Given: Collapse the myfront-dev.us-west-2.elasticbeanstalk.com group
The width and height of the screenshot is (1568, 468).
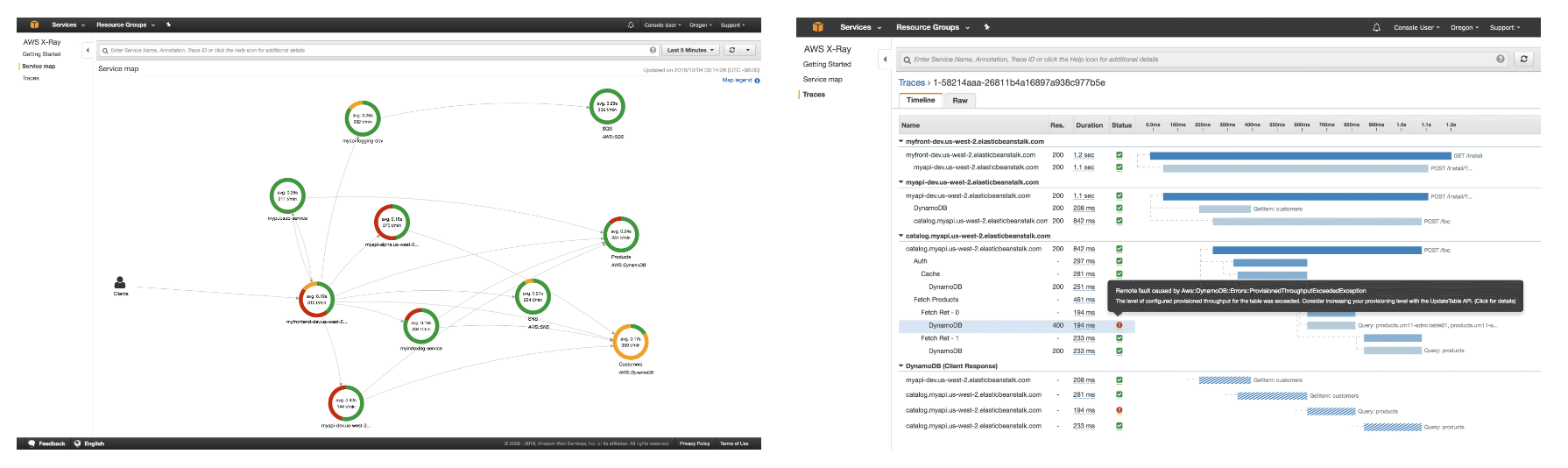Looking at the screenshot, I should [x=901, y=141].
